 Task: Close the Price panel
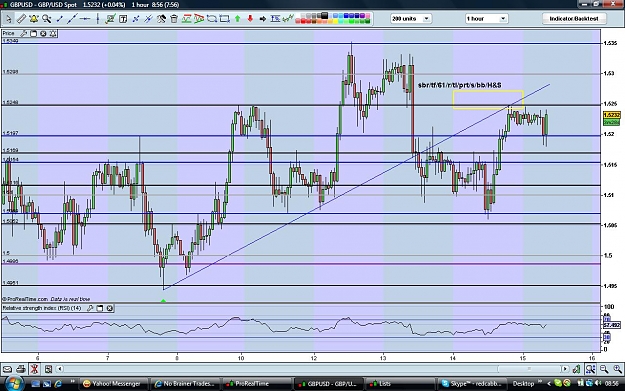(43, 33)
